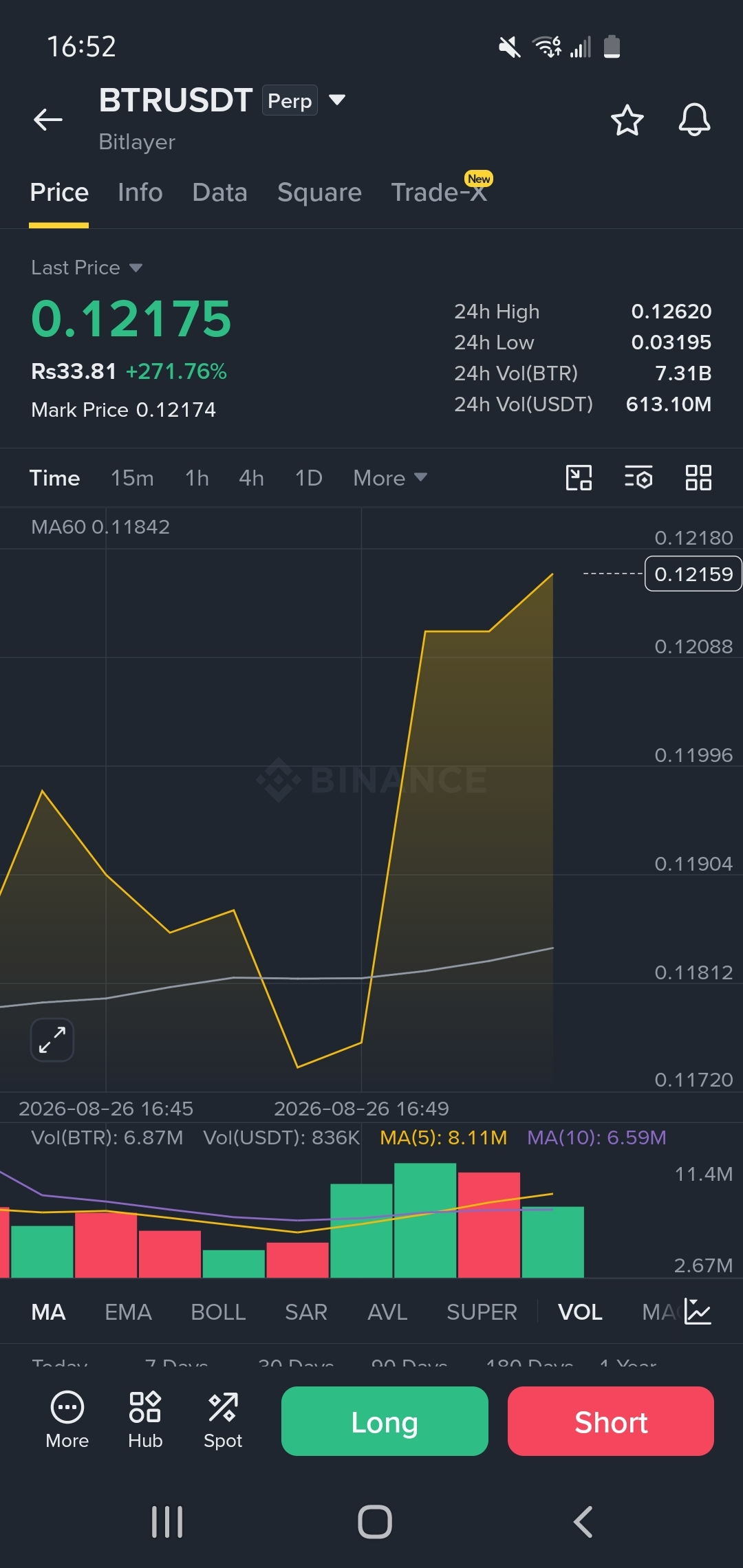Toggle the SUPER indicator

[482, 1312]
